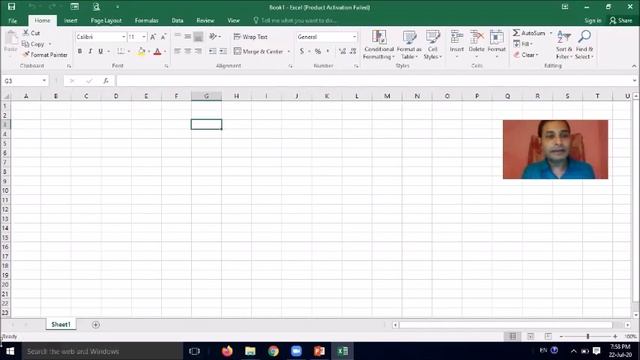640x360 pixels.
Task: Open Find & Select menu
Action: coord(584,44)
